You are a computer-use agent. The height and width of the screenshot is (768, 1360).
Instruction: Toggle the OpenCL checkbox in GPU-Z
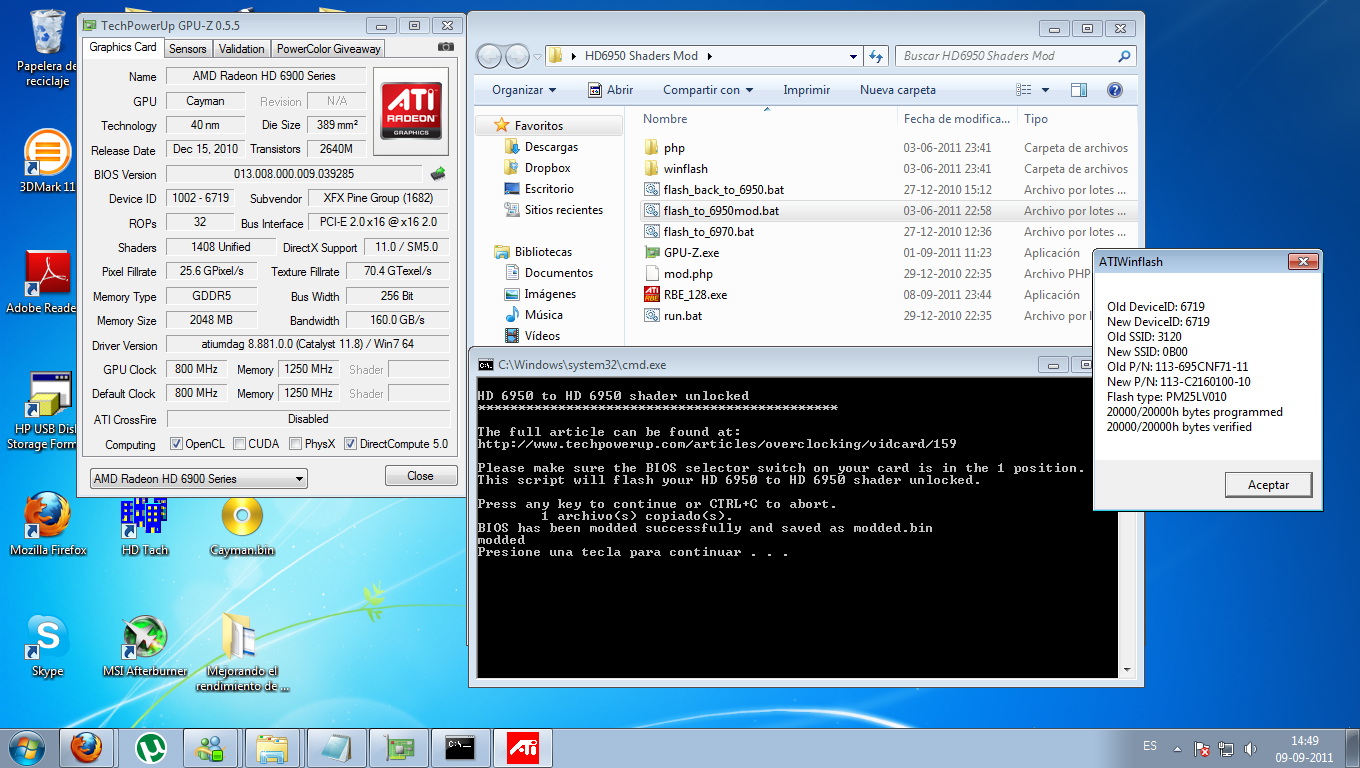coord(176,444)
